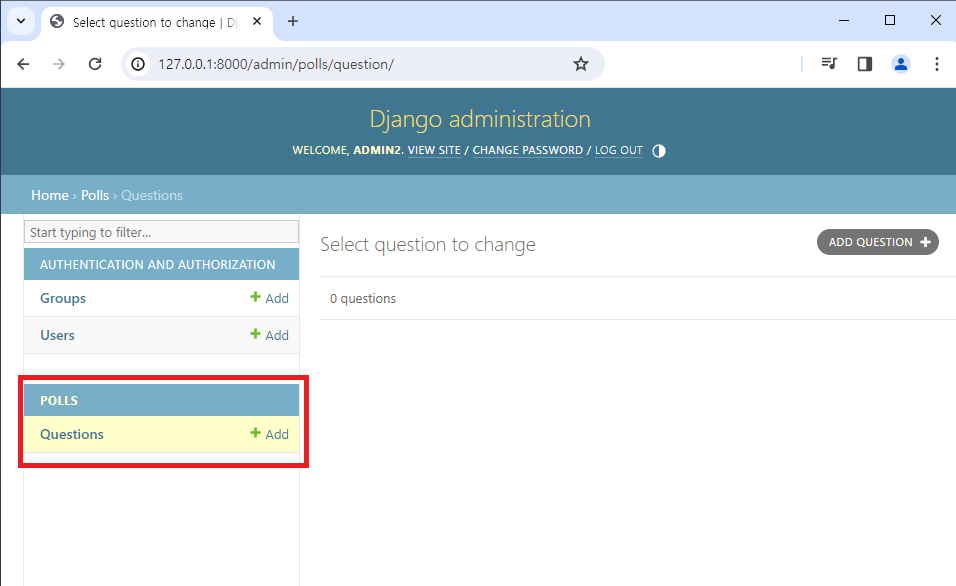
Task: Close the 'Select question to change' tab
Action: (257, 21)
